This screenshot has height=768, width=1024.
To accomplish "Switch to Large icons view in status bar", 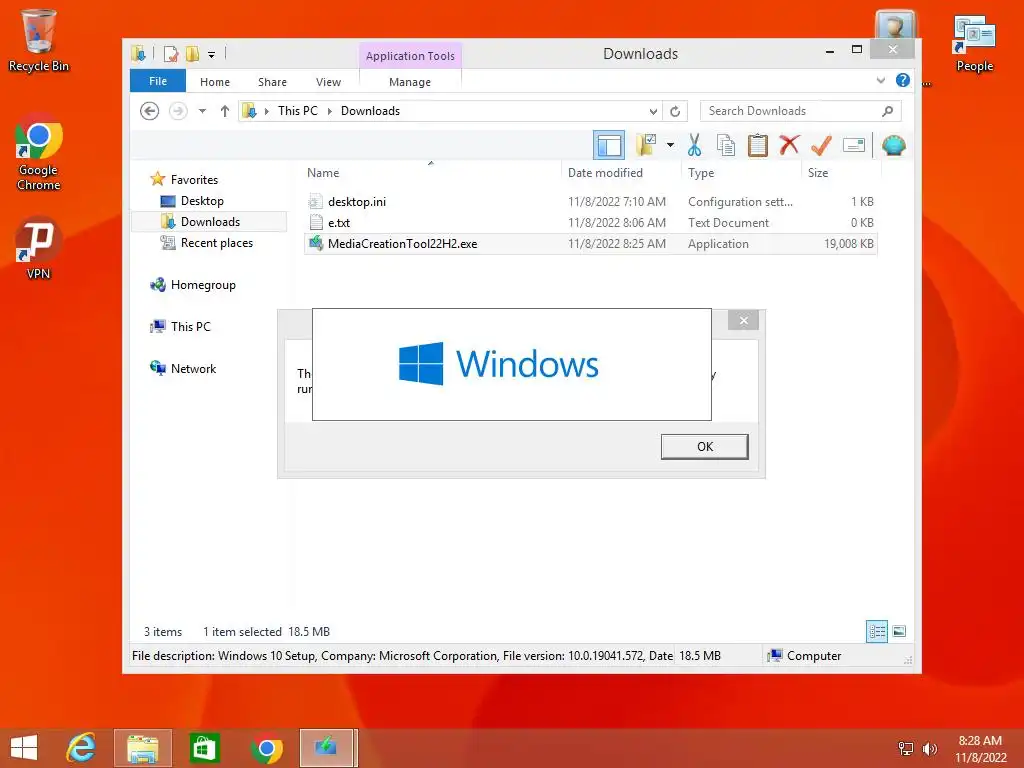I will point(899,631).
